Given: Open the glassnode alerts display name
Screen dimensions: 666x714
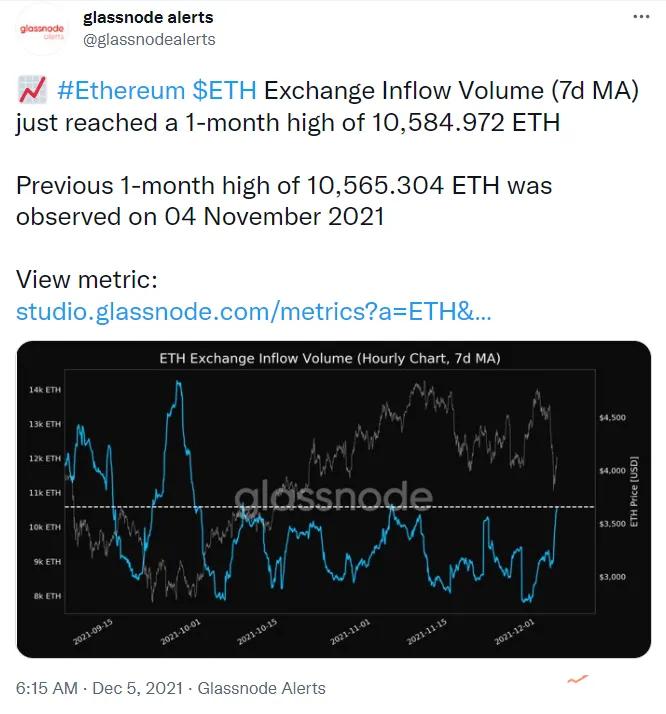Looking at the screenshot, I should [148, 17].
